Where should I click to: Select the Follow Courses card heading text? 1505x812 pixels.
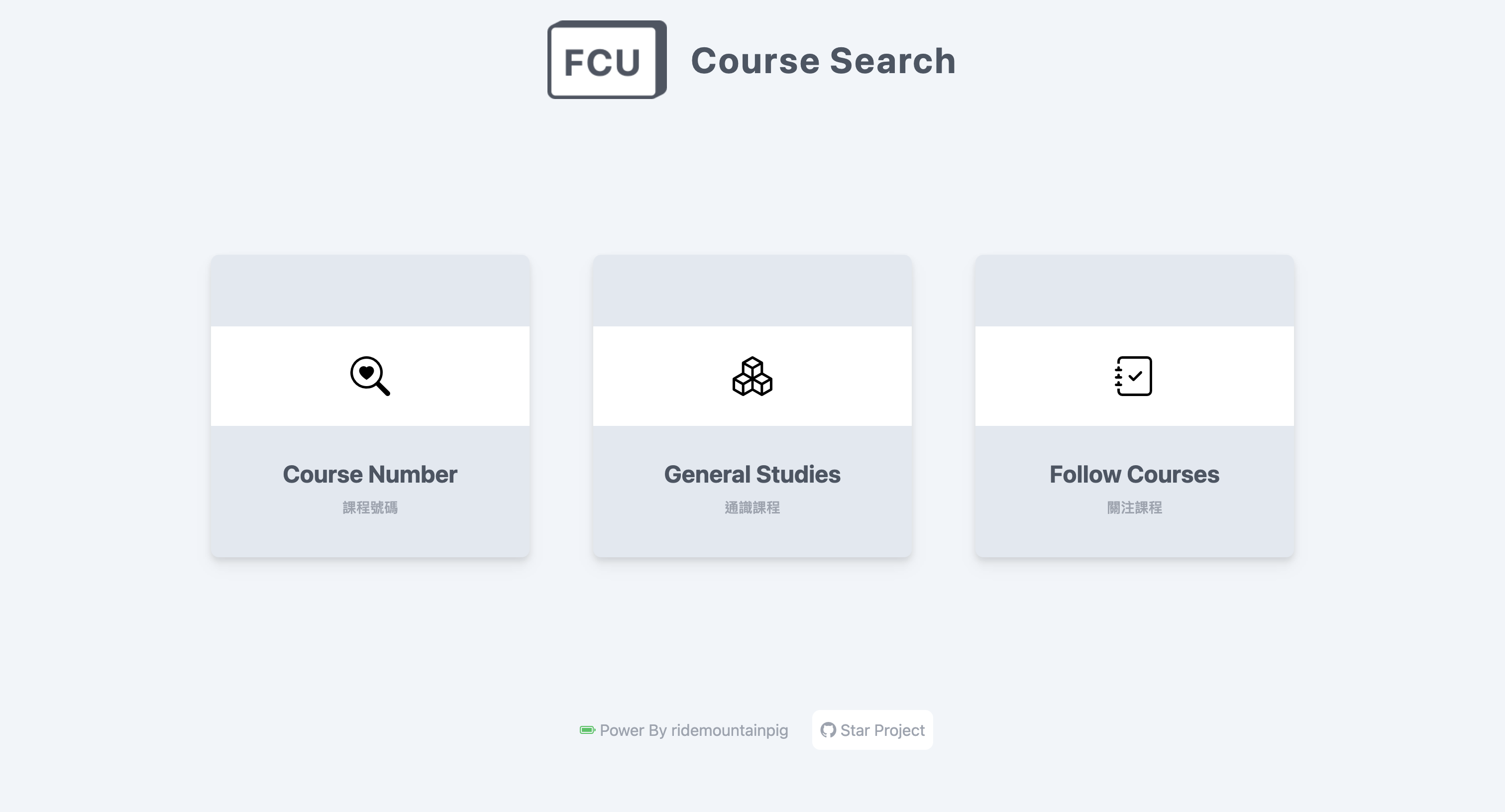pyautogui.click(x=1134, y=474)
